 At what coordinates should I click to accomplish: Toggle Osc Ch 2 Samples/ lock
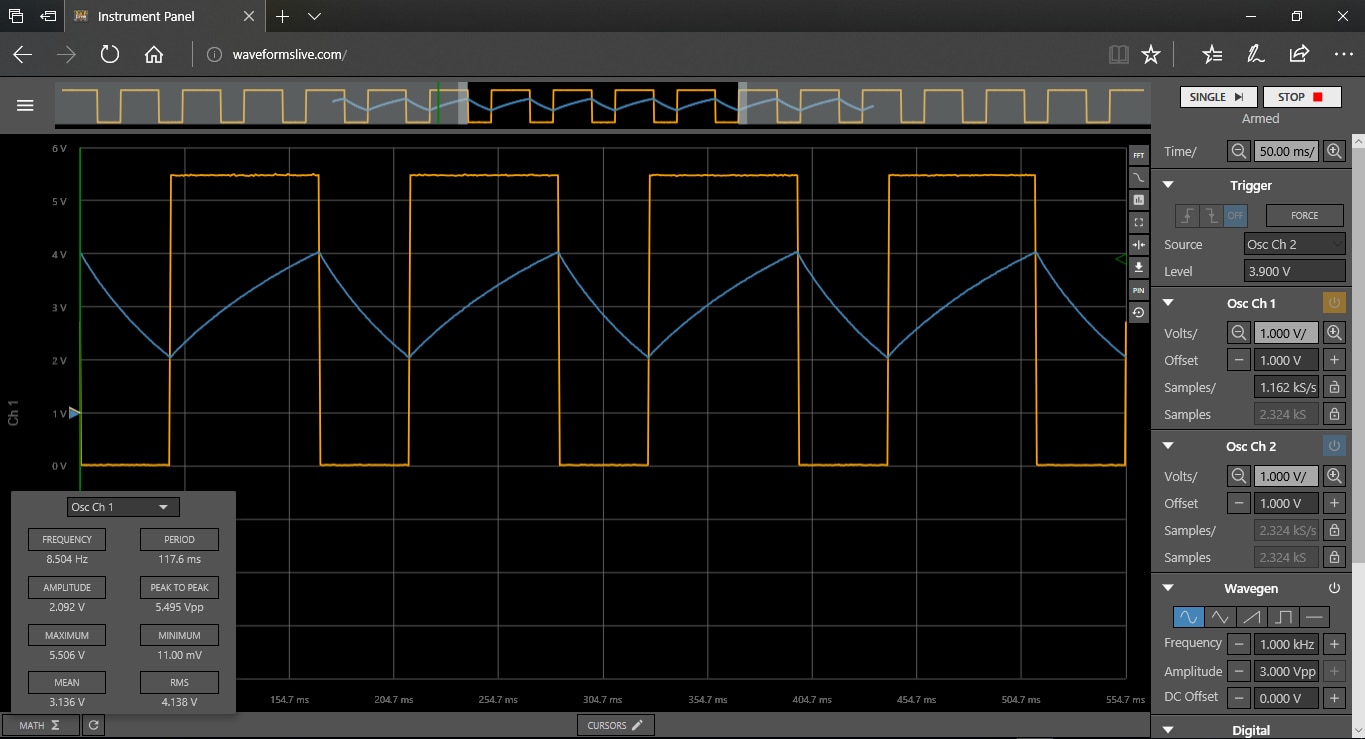coord(1334,530)
